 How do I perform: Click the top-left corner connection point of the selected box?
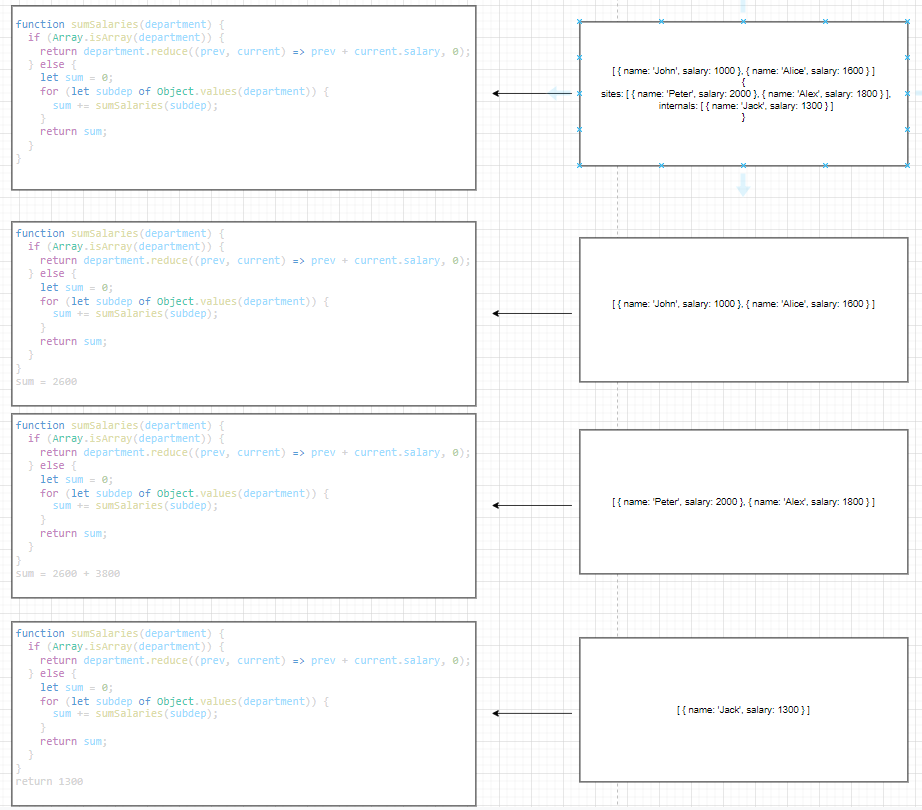point(580,22)
